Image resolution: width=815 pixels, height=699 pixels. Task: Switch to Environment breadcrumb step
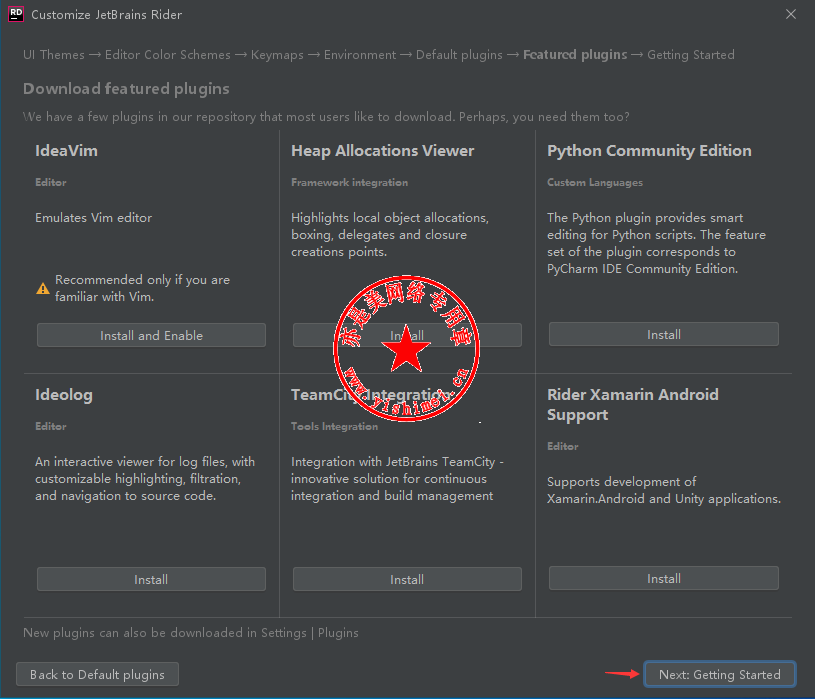[x=360, y=55]
